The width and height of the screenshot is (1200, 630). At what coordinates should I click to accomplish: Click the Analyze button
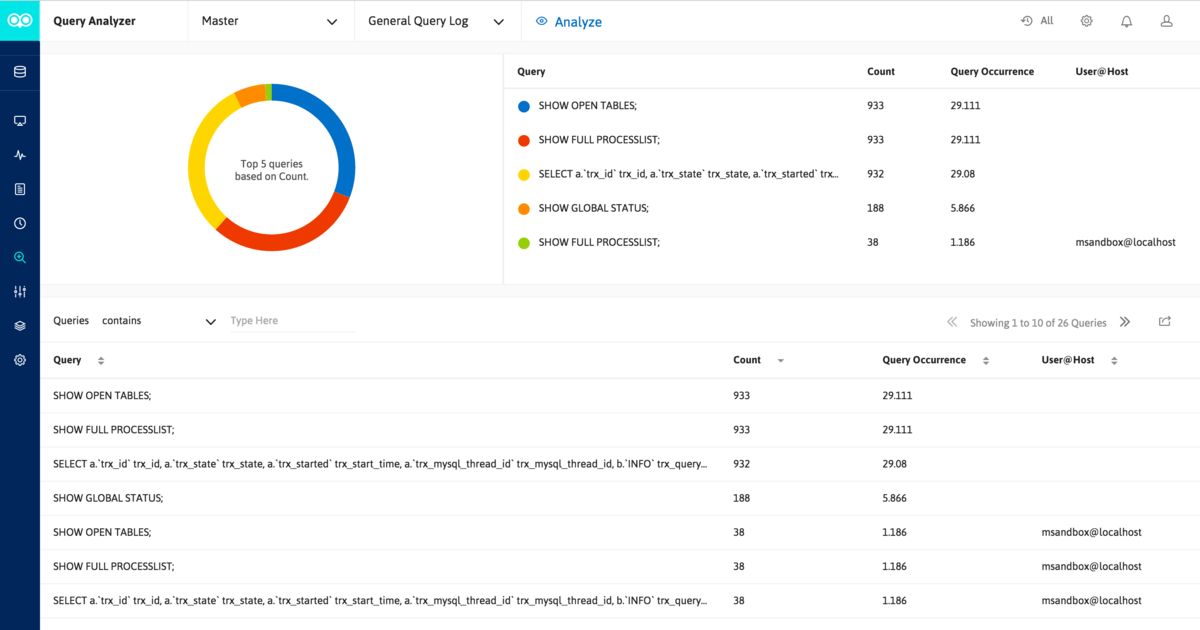click(x=568, y=21)
